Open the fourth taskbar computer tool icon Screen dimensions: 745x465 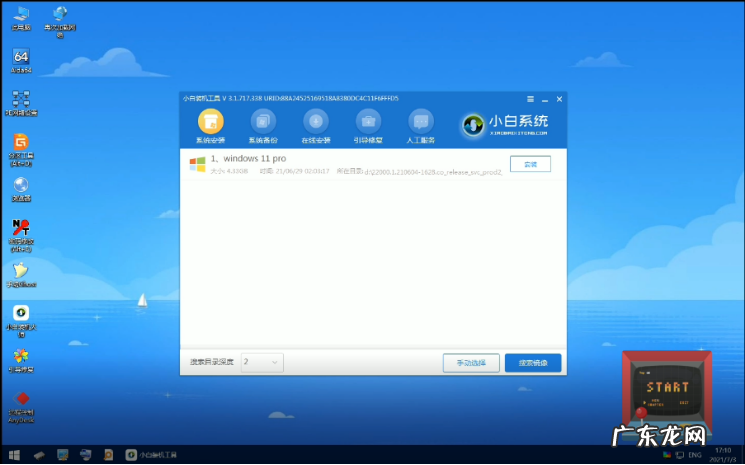click(86, 455)
